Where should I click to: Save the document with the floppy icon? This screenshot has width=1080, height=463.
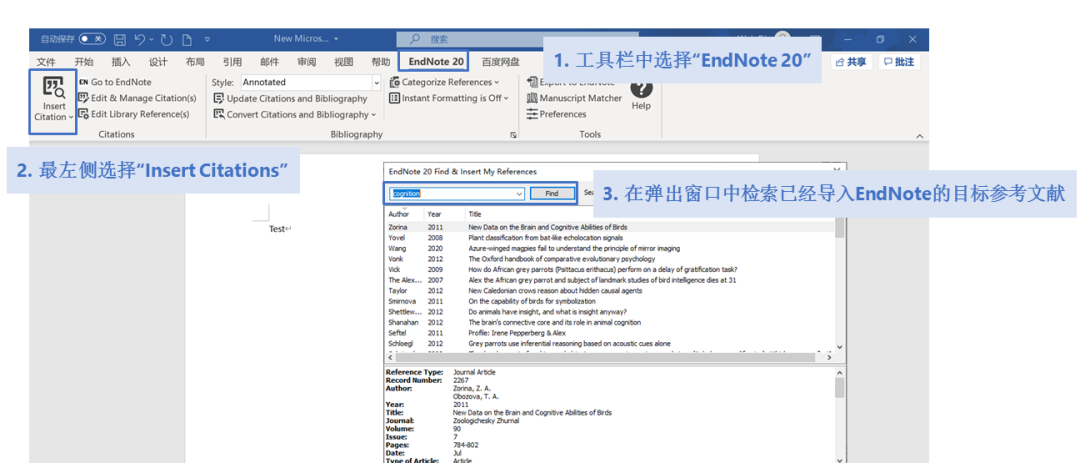[120, 39]
